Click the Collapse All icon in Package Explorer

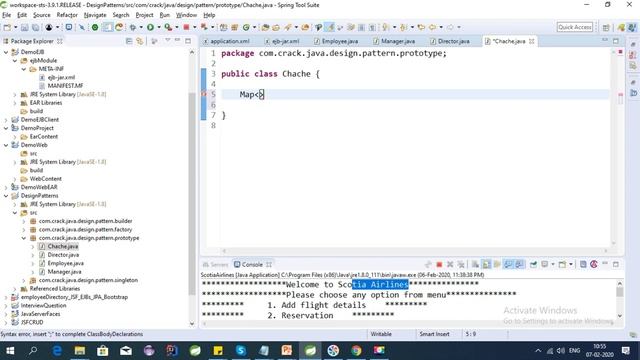click(129, 41)
